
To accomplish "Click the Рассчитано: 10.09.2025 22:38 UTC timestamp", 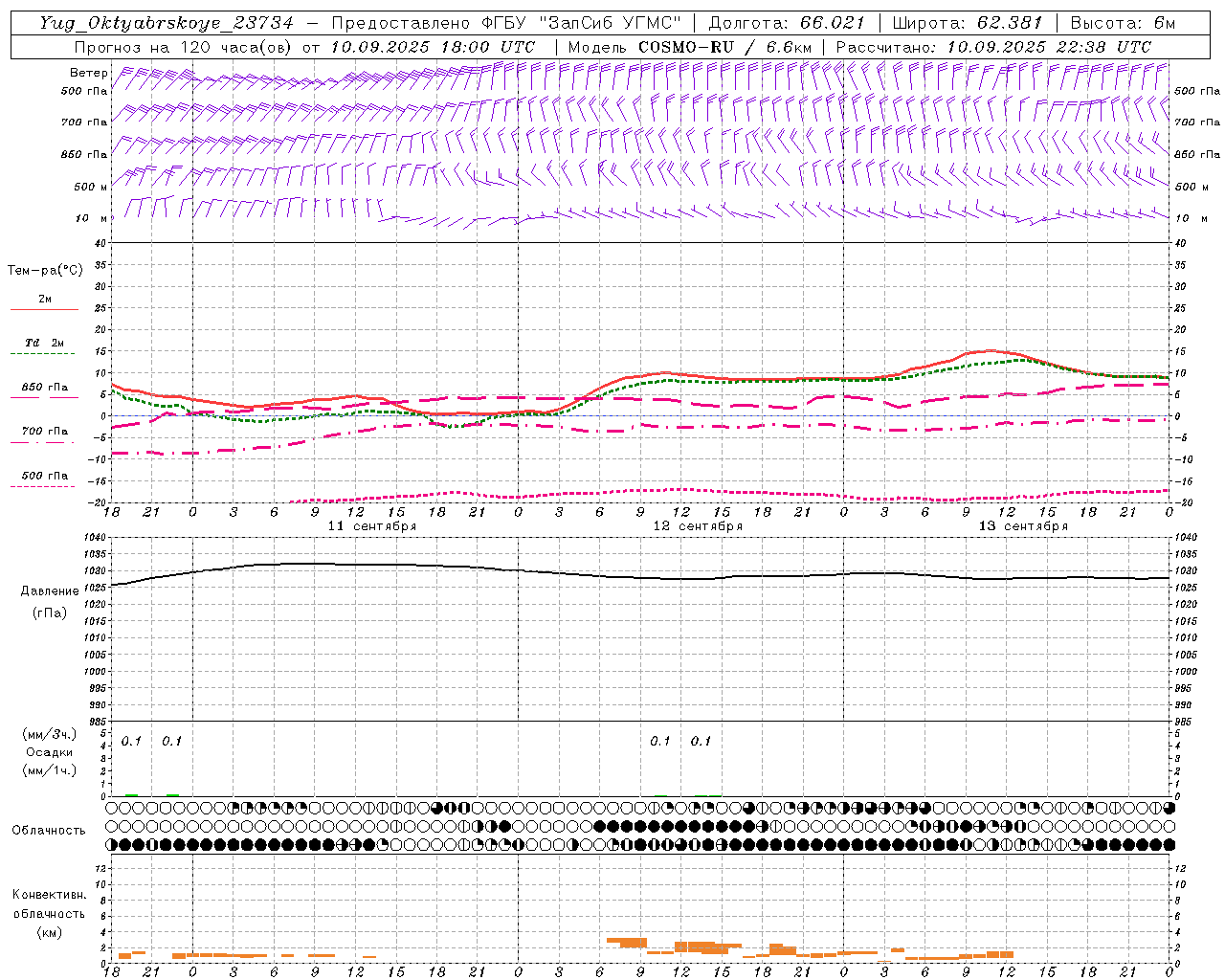I will click(x=994, y=47).
